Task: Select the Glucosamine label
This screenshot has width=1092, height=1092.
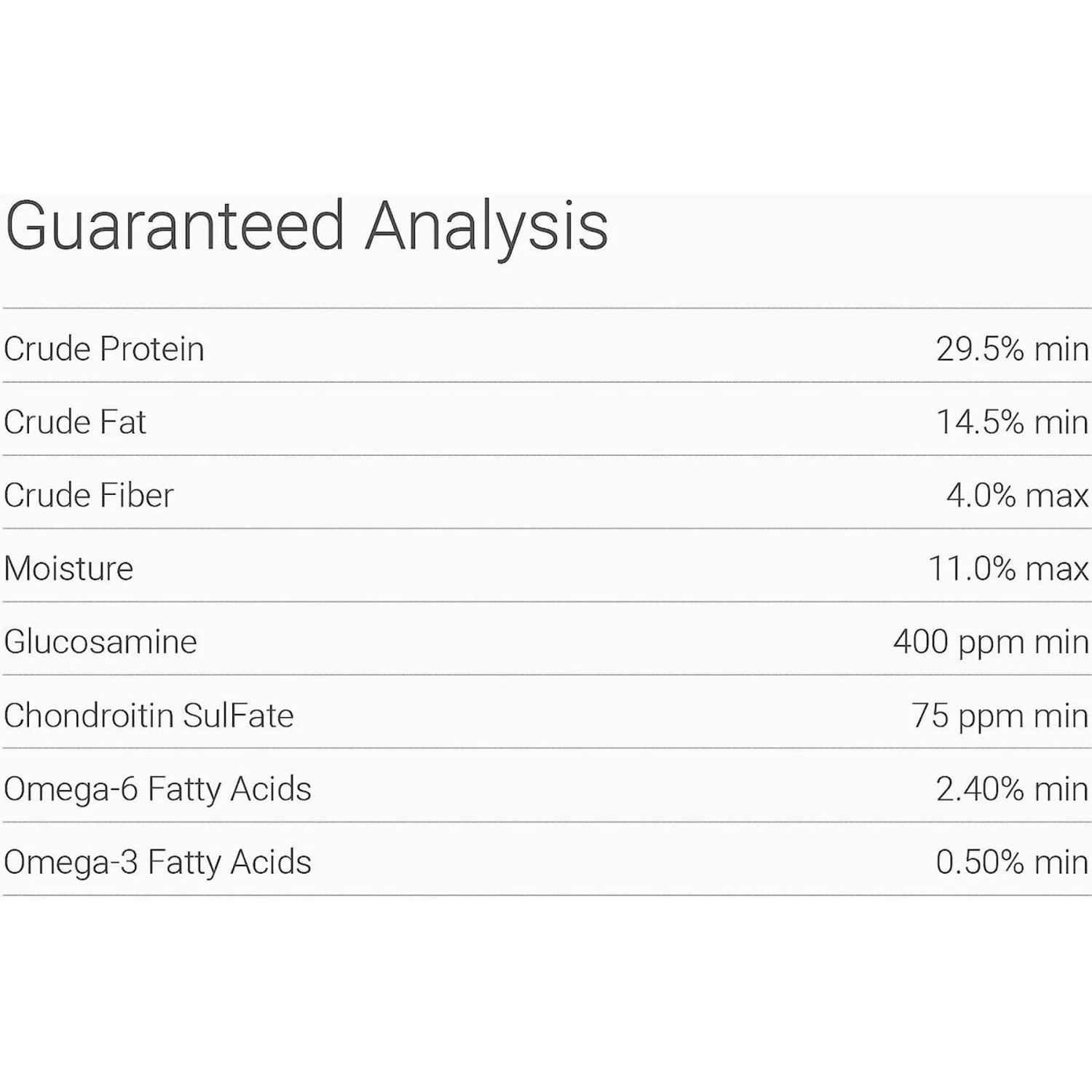Action: (x=100, y=642)
